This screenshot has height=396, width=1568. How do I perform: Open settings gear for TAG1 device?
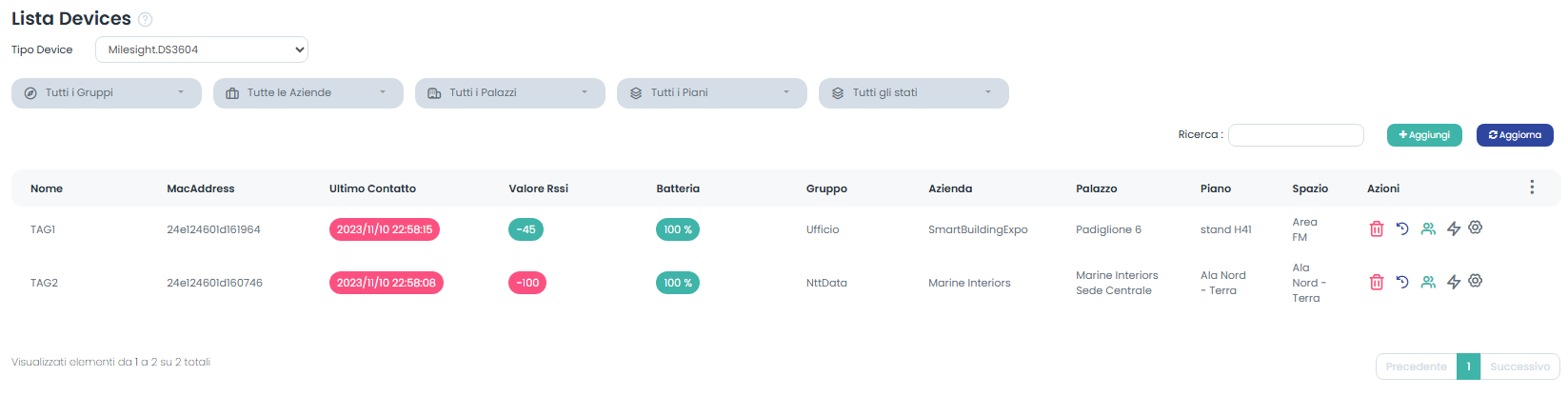[1476, 228]
